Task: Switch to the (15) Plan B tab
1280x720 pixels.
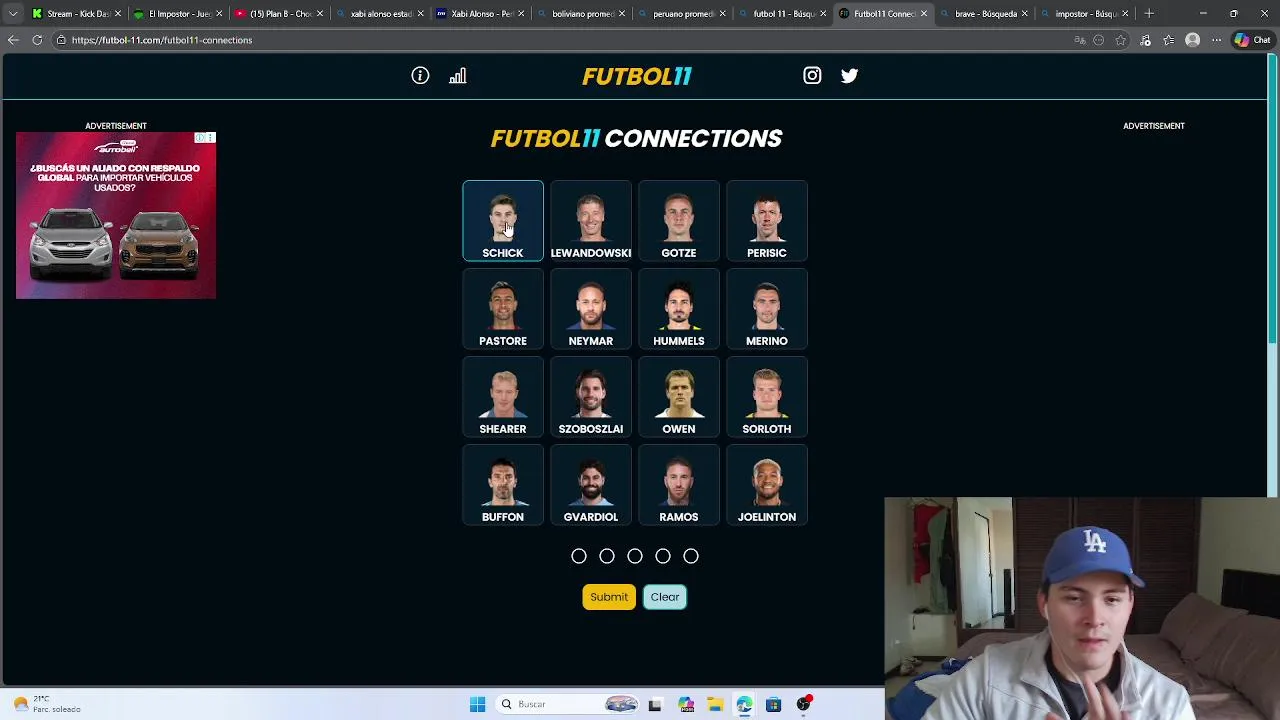Action: click(278, 14)
